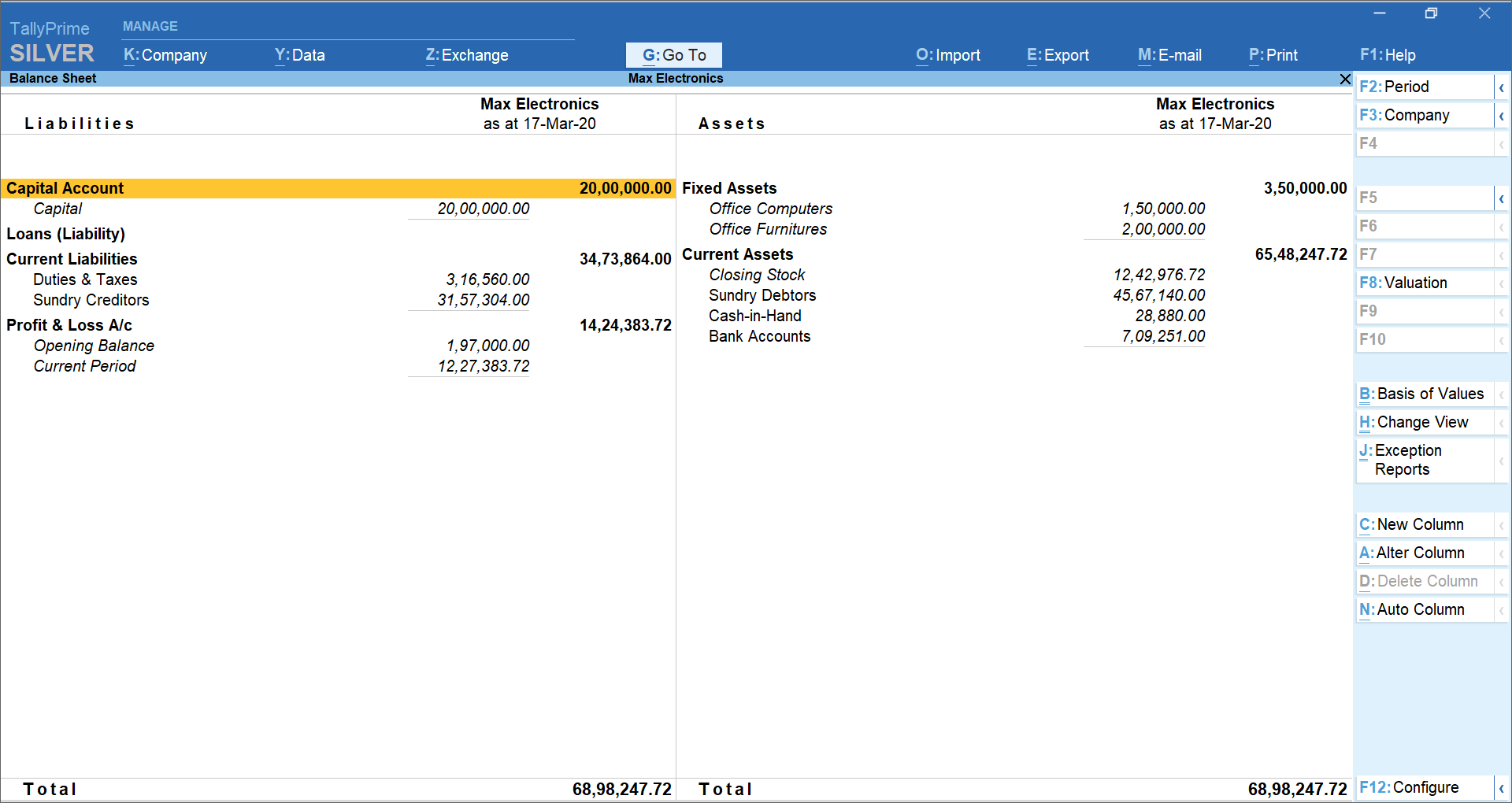
Task: Click the G: Go To button
Action: (674, 55)
